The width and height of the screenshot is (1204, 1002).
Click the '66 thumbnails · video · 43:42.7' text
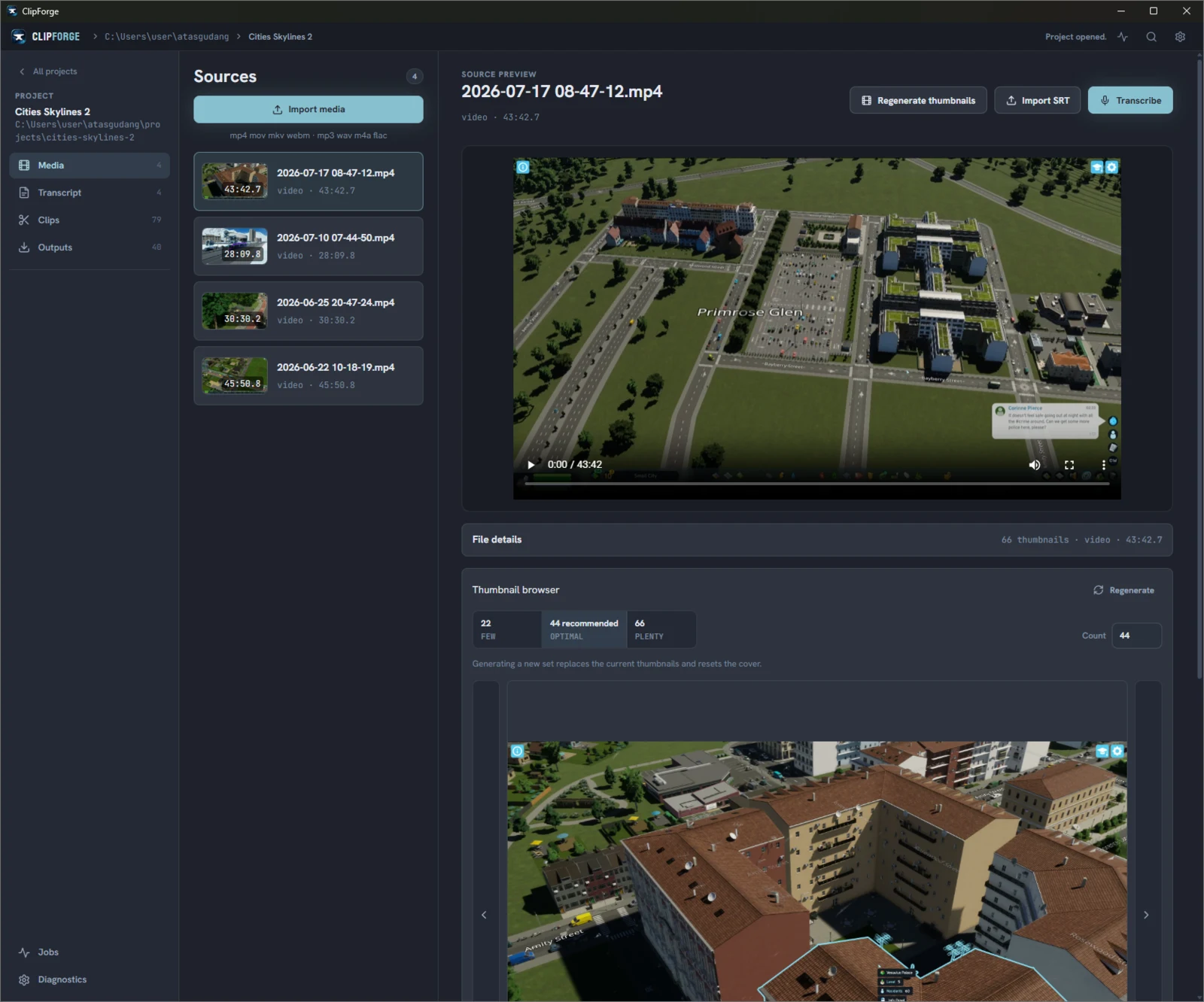(1081, 540)
